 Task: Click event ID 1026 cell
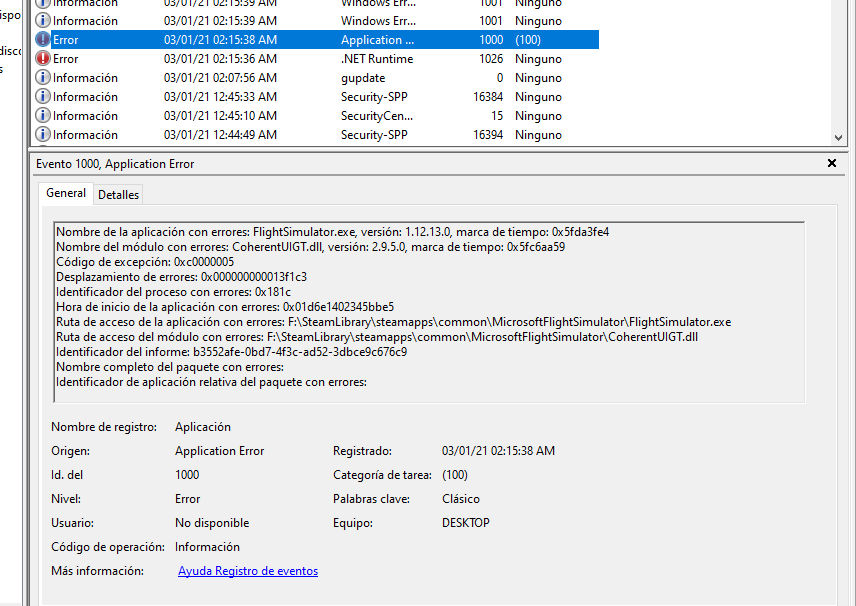[491, 59]
